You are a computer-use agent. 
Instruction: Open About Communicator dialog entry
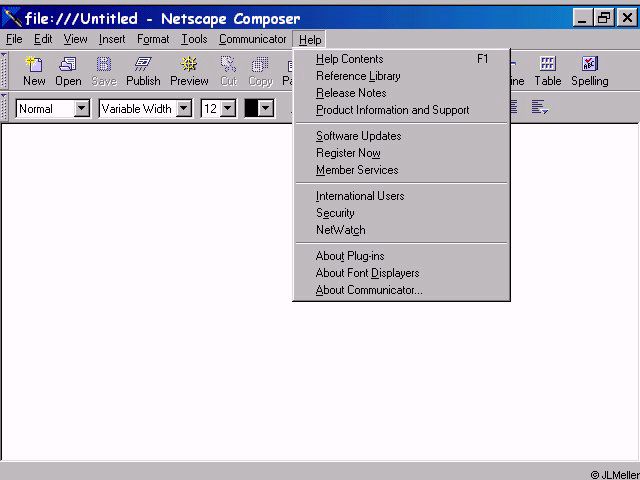click(402, 290)
